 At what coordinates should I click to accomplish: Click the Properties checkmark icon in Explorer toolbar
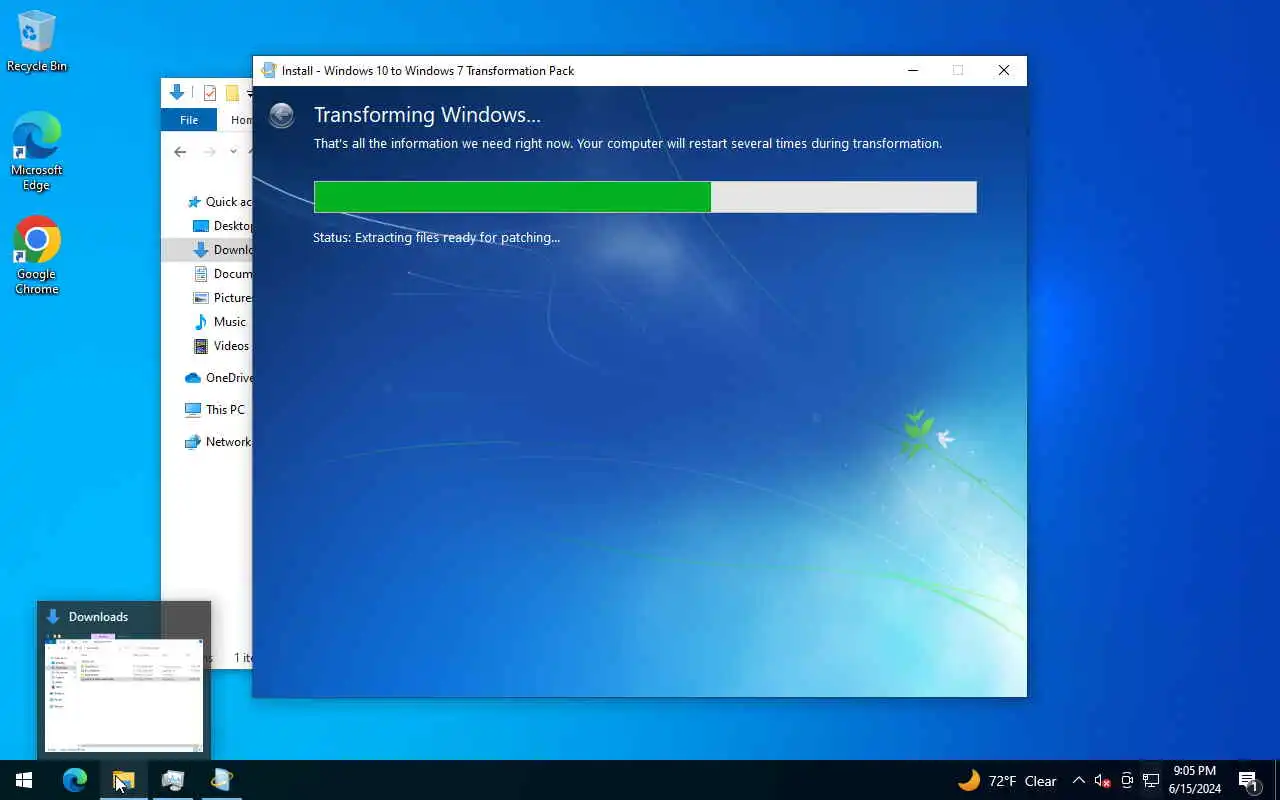(x=209, y=93)
